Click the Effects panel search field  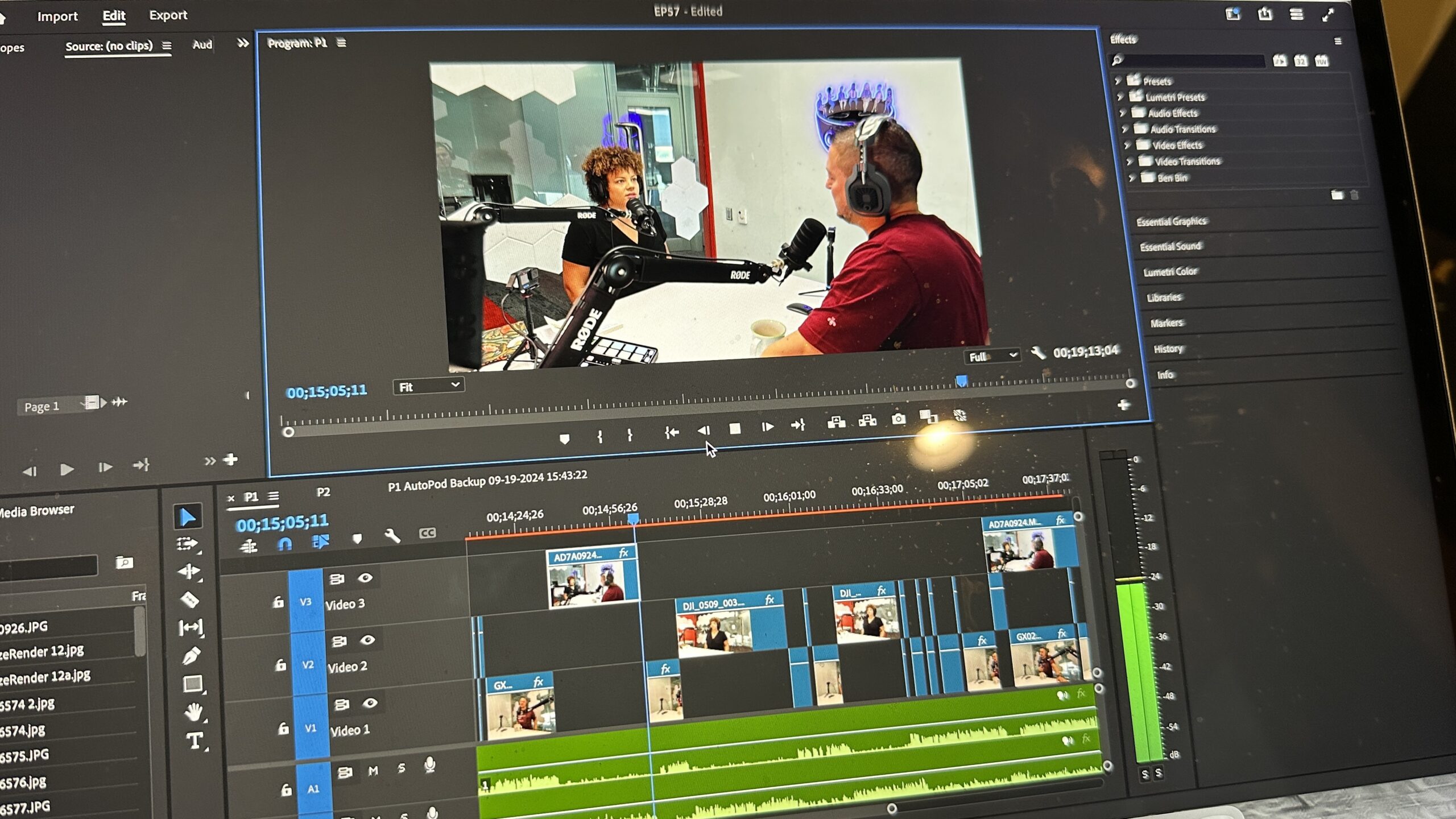coord(1190,60)
